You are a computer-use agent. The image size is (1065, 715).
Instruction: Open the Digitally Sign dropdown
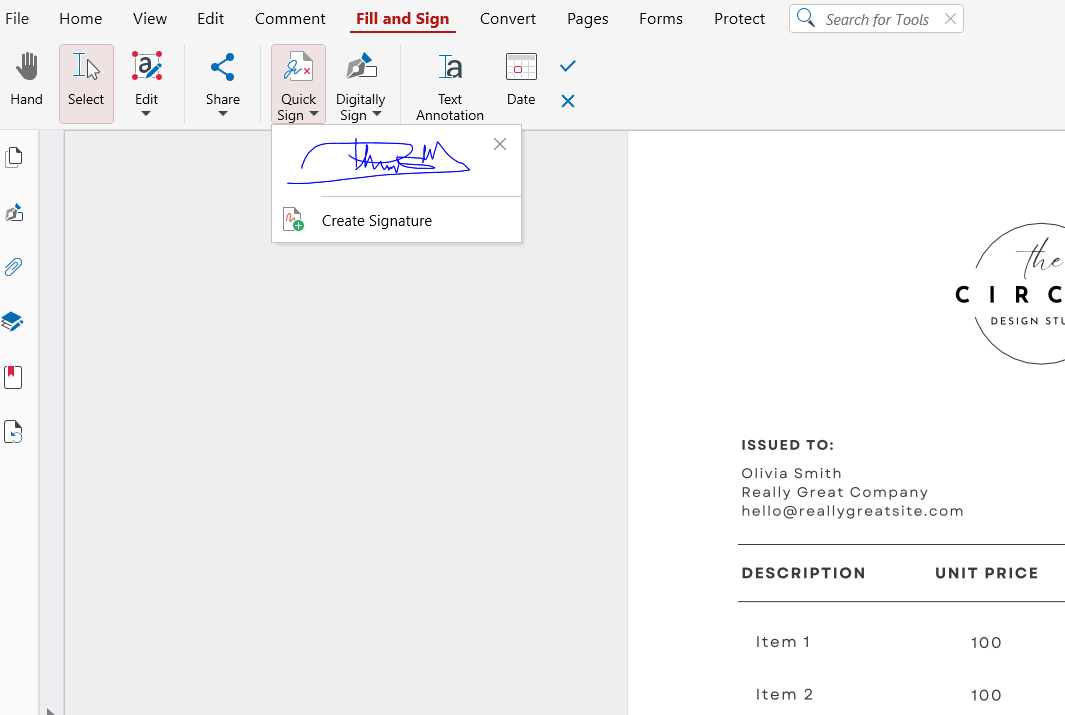(x=376, y=114)
